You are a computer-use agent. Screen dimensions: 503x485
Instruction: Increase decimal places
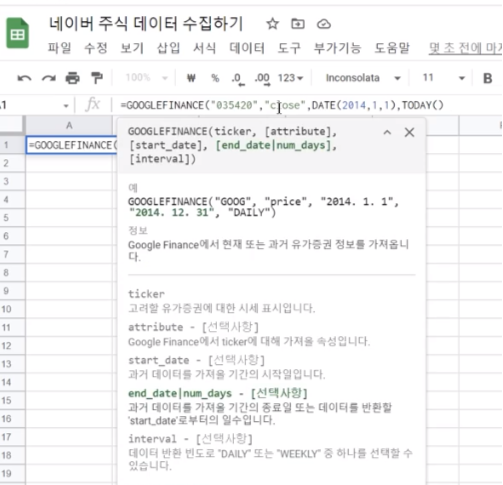pyautogui.click(x=262, y=79)
